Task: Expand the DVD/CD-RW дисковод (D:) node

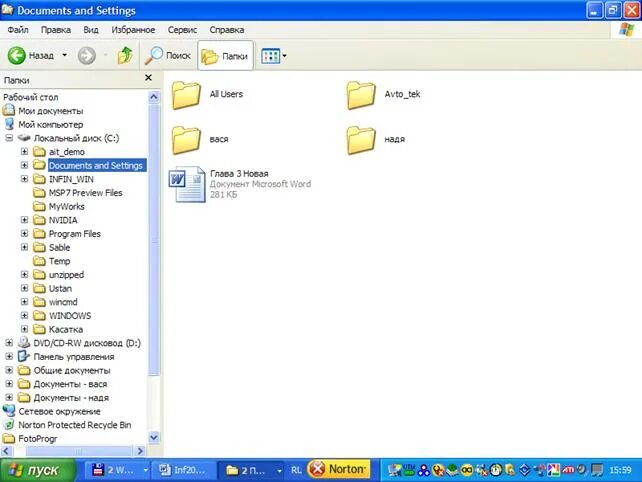Action: [x=9, y=343]
